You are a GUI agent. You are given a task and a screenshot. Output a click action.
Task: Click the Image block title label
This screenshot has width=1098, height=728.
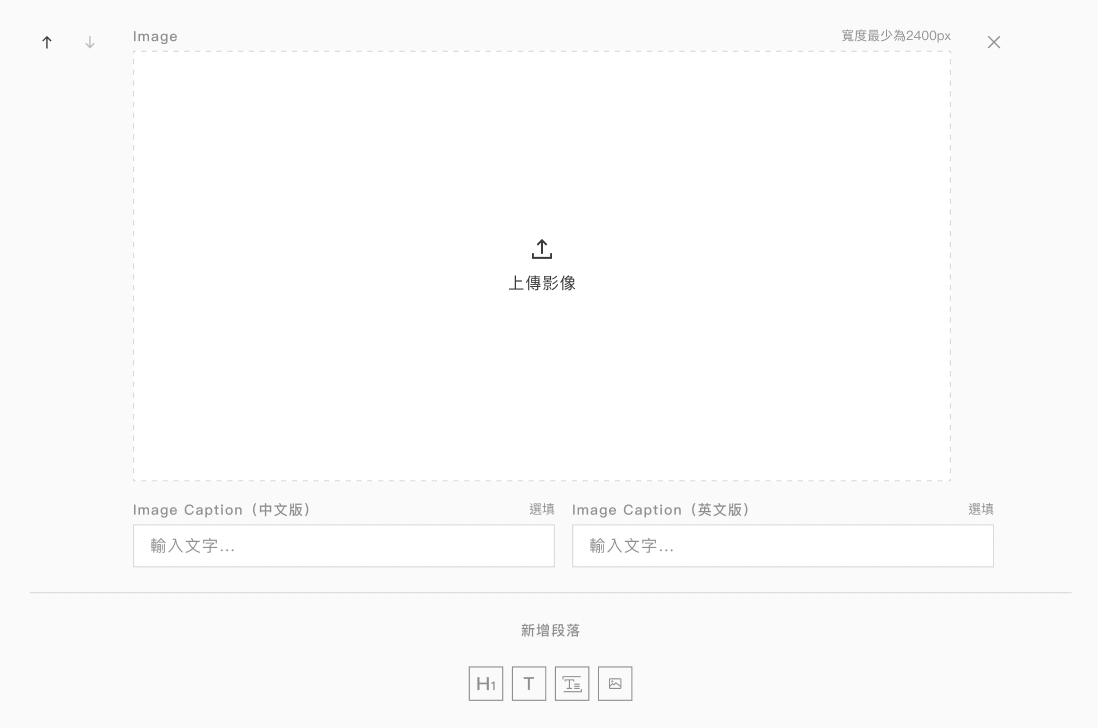tap(155, 36)
